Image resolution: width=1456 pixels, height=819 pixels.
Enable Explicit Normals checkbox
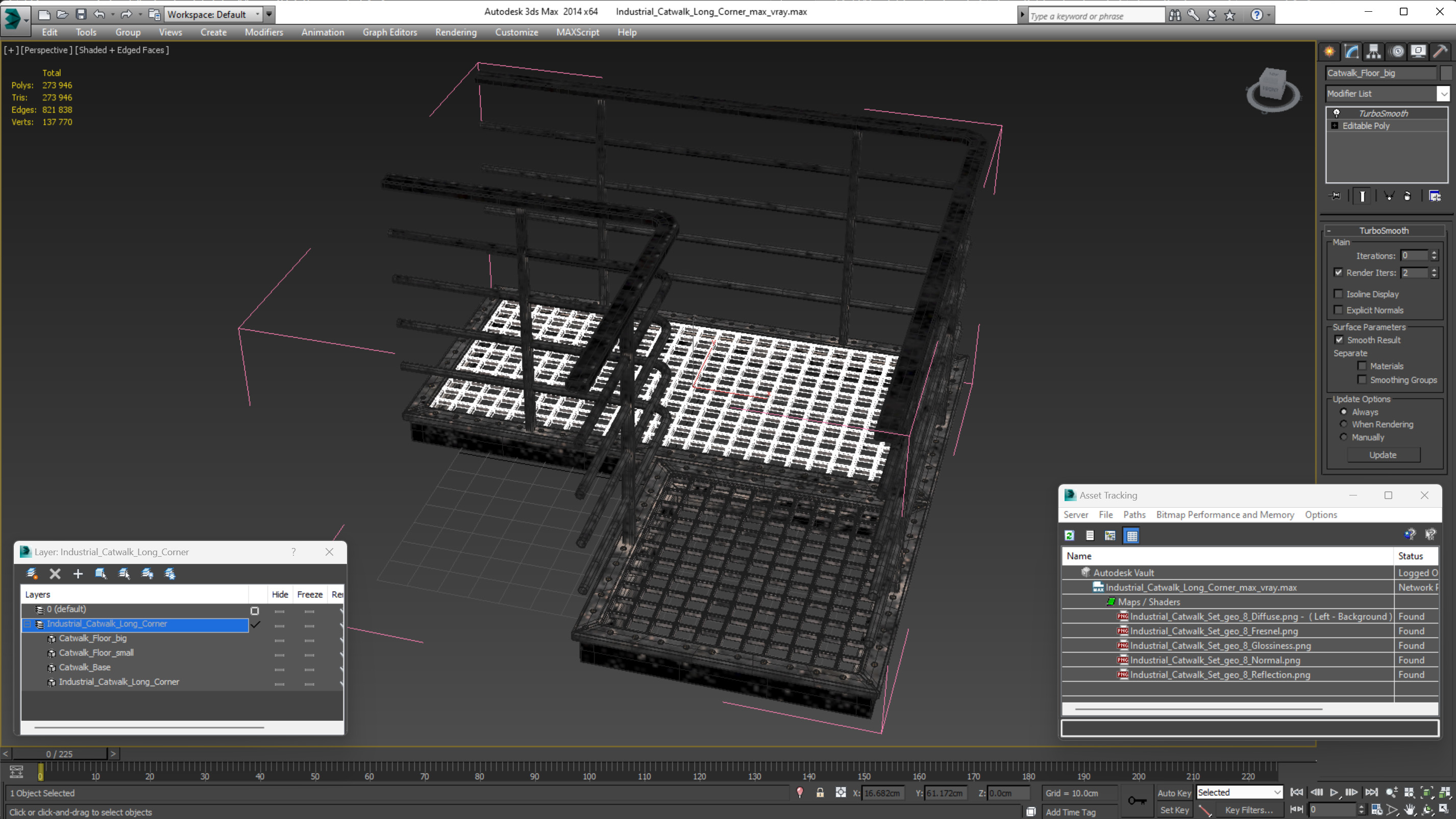1339,310
